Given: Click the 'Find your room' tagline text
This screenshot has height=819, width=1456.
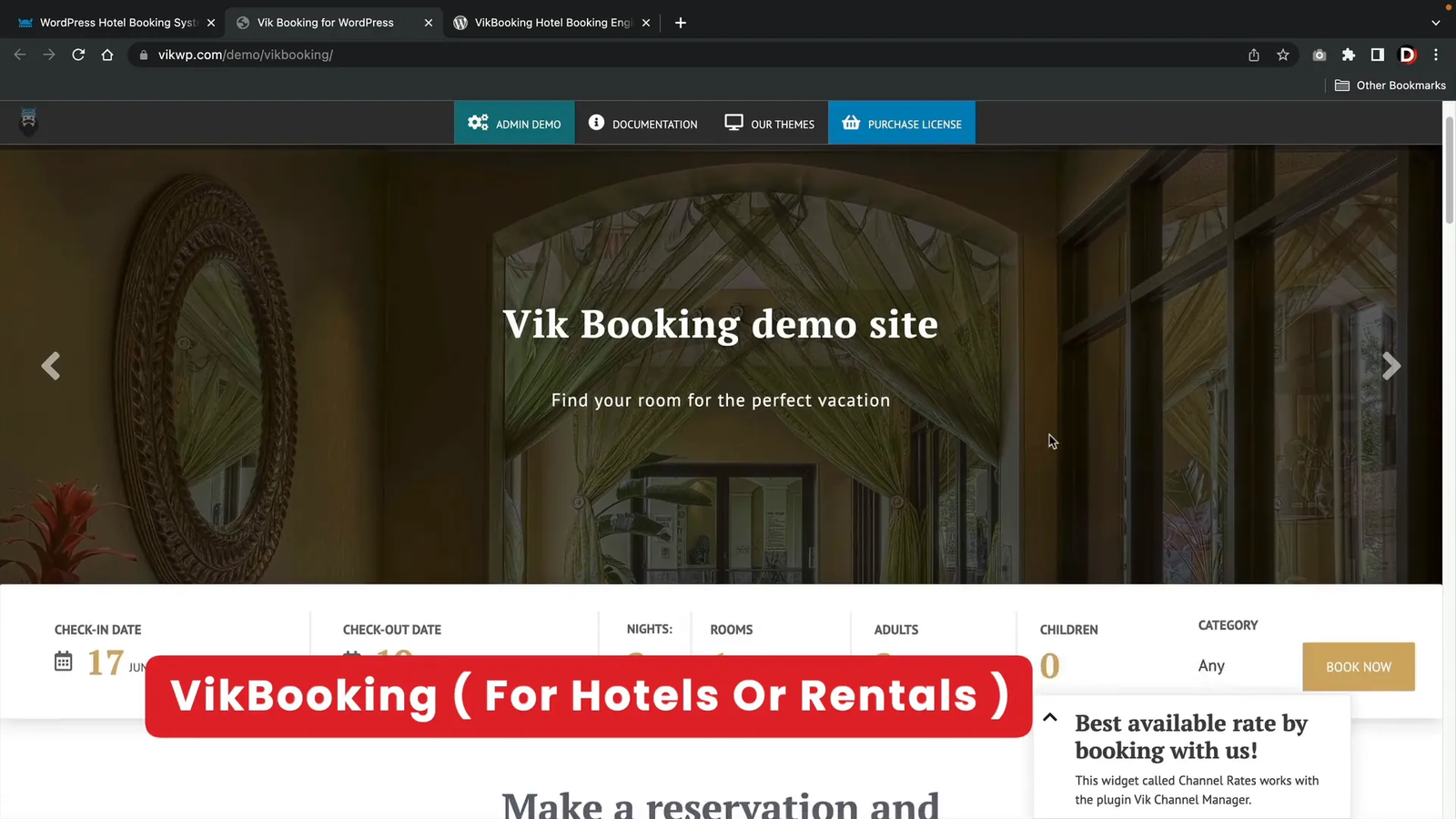Looking at the screenshot, I should pyautogui.click(x=721, y=400).
